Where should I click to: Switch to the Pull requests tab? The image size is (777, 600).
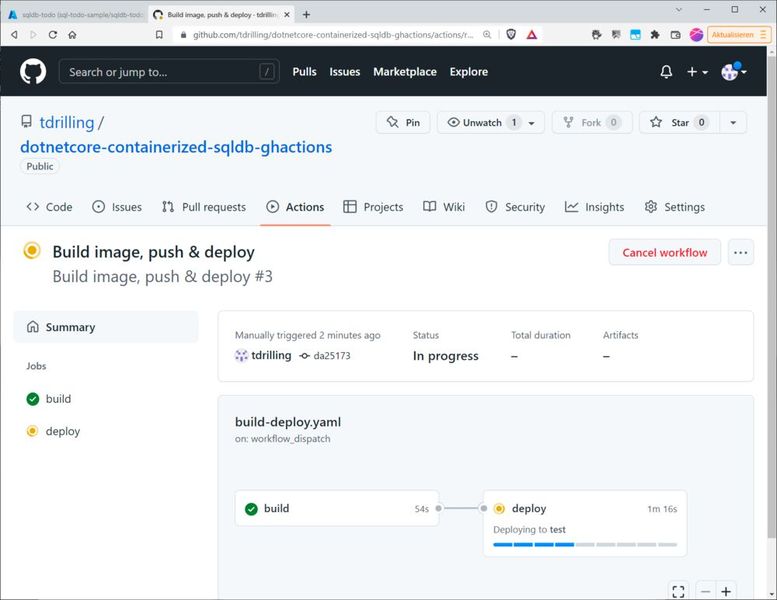pos(204,207)
